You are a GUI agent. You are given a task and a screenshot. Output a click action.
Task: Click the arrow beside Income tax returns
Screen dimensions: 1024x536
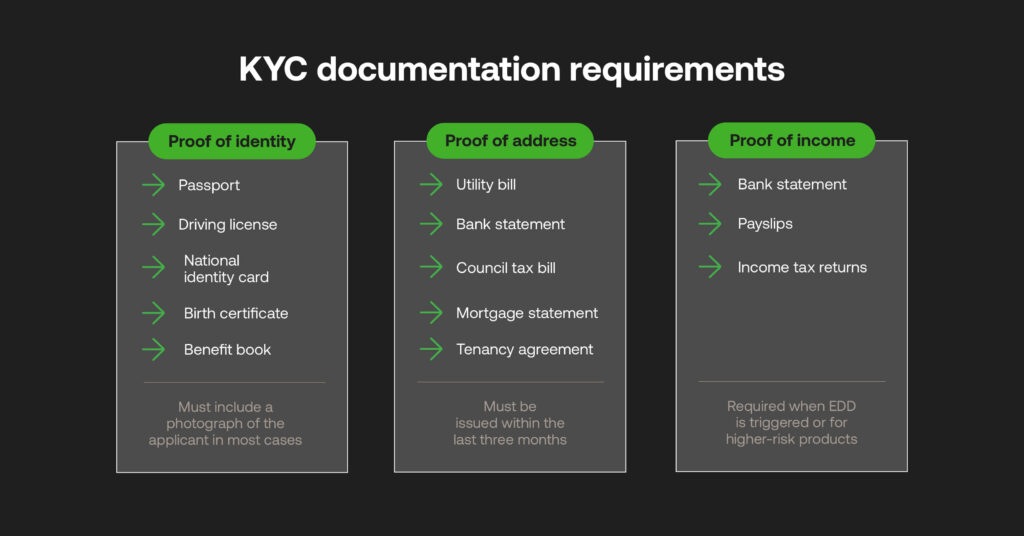point(710,267)
